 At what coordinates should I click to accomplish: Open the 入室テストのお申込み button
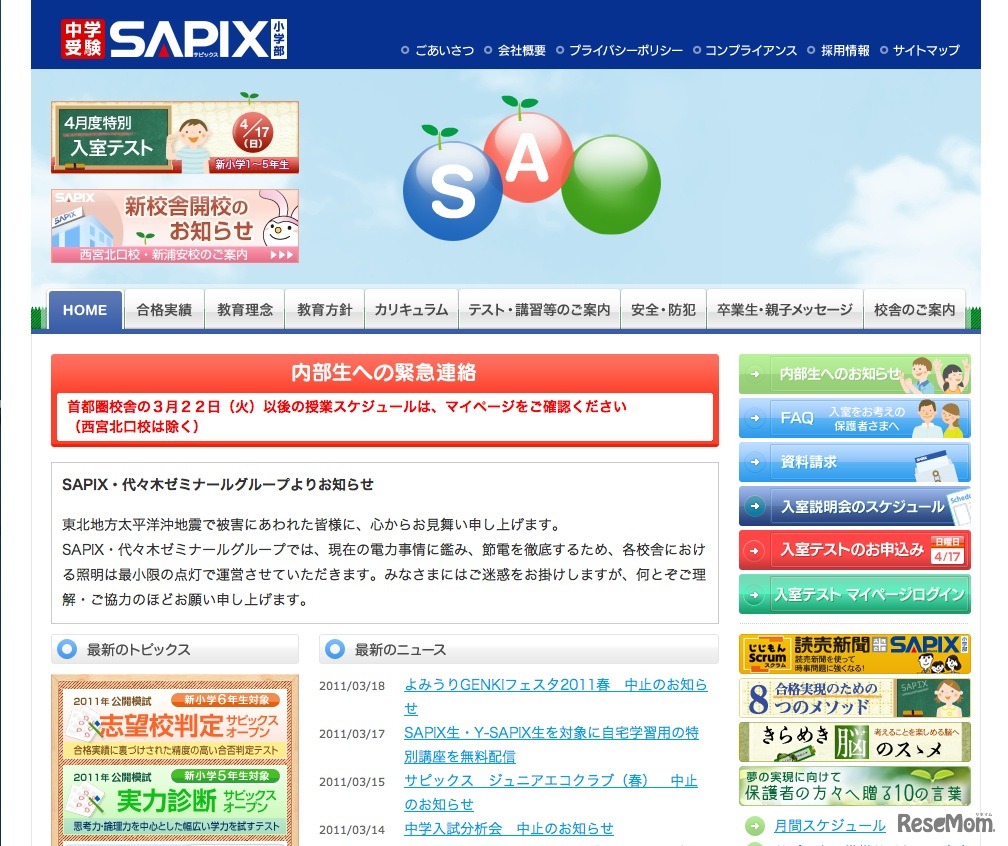coord(854,550)
